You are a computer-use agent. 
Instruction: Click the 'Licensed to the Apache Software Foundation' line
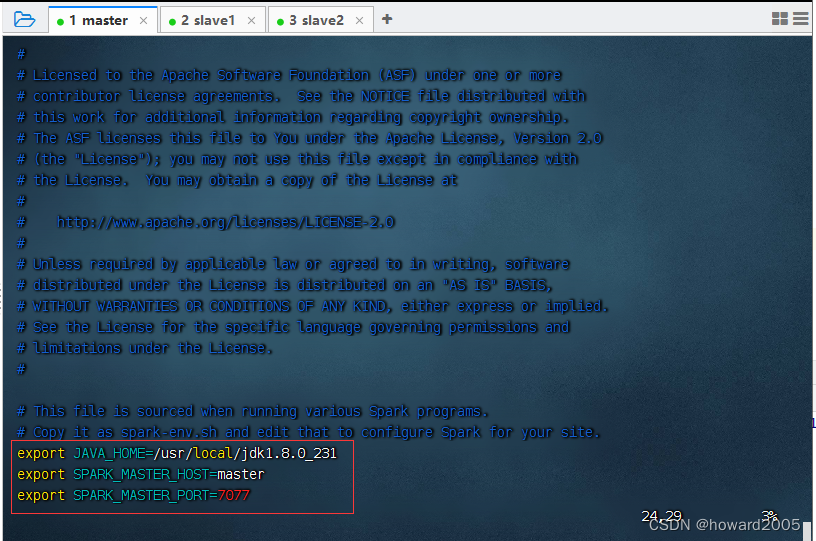point(289,75)
